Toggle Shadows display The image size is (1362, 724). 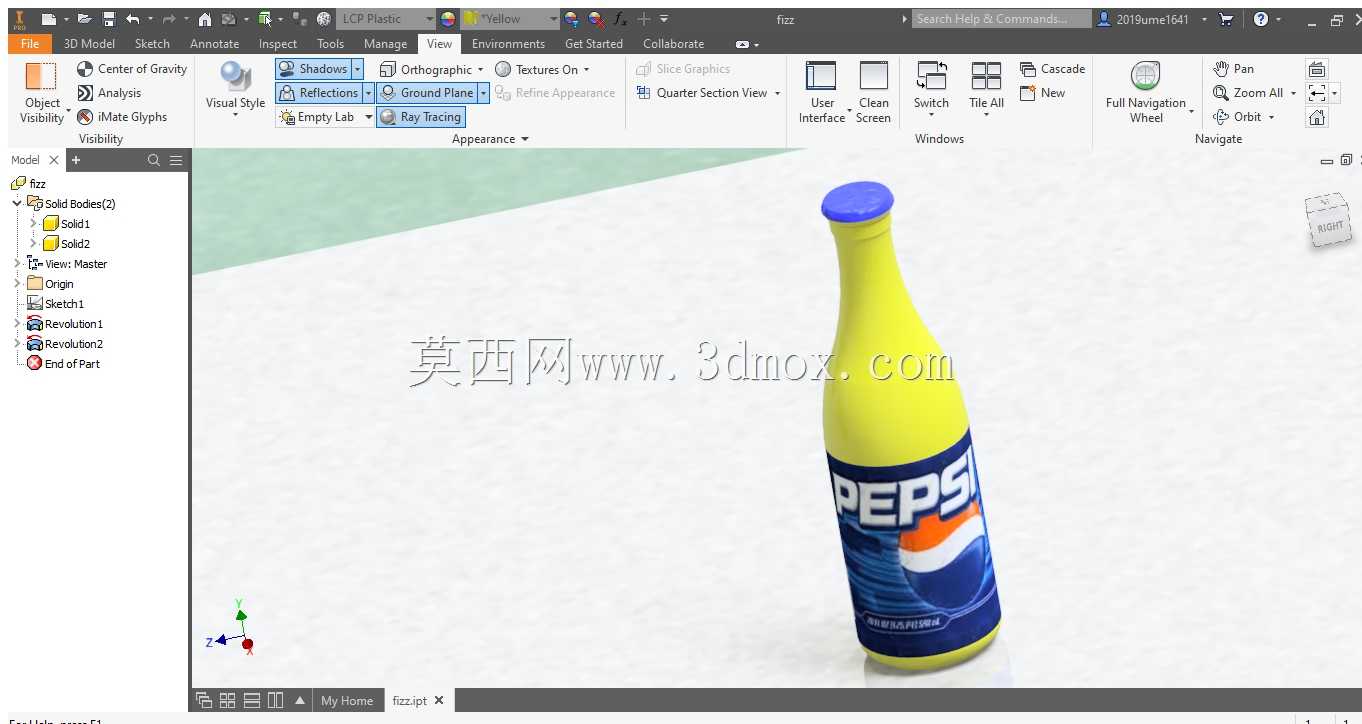coord(313,69)
